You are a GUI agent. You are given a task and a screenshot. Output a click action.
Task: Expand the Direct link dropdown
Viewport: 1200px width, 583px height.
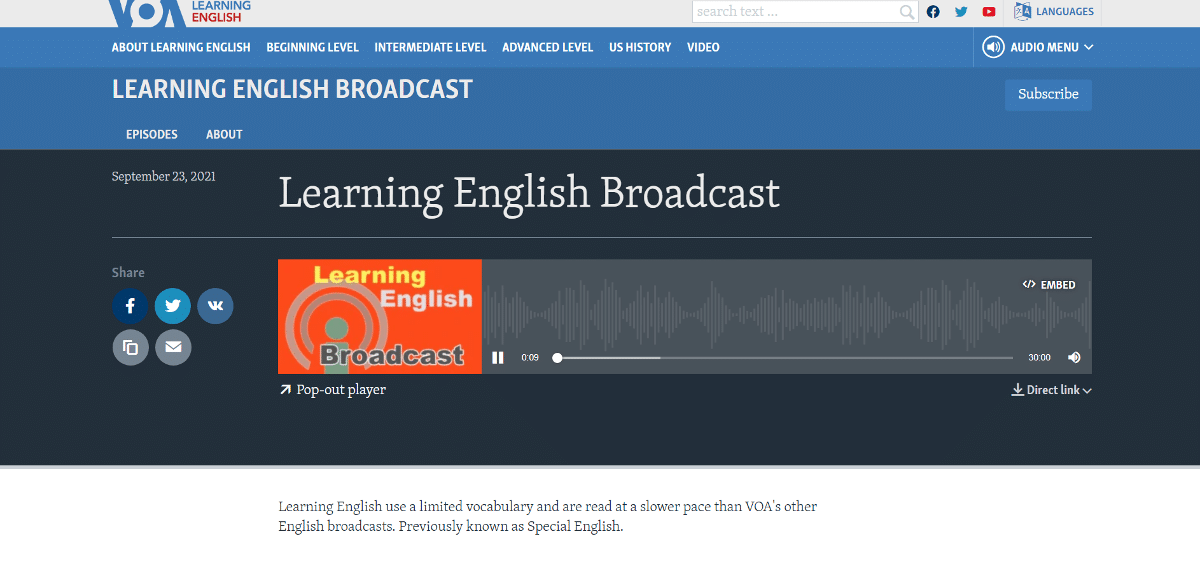(x=1051, y=390)
